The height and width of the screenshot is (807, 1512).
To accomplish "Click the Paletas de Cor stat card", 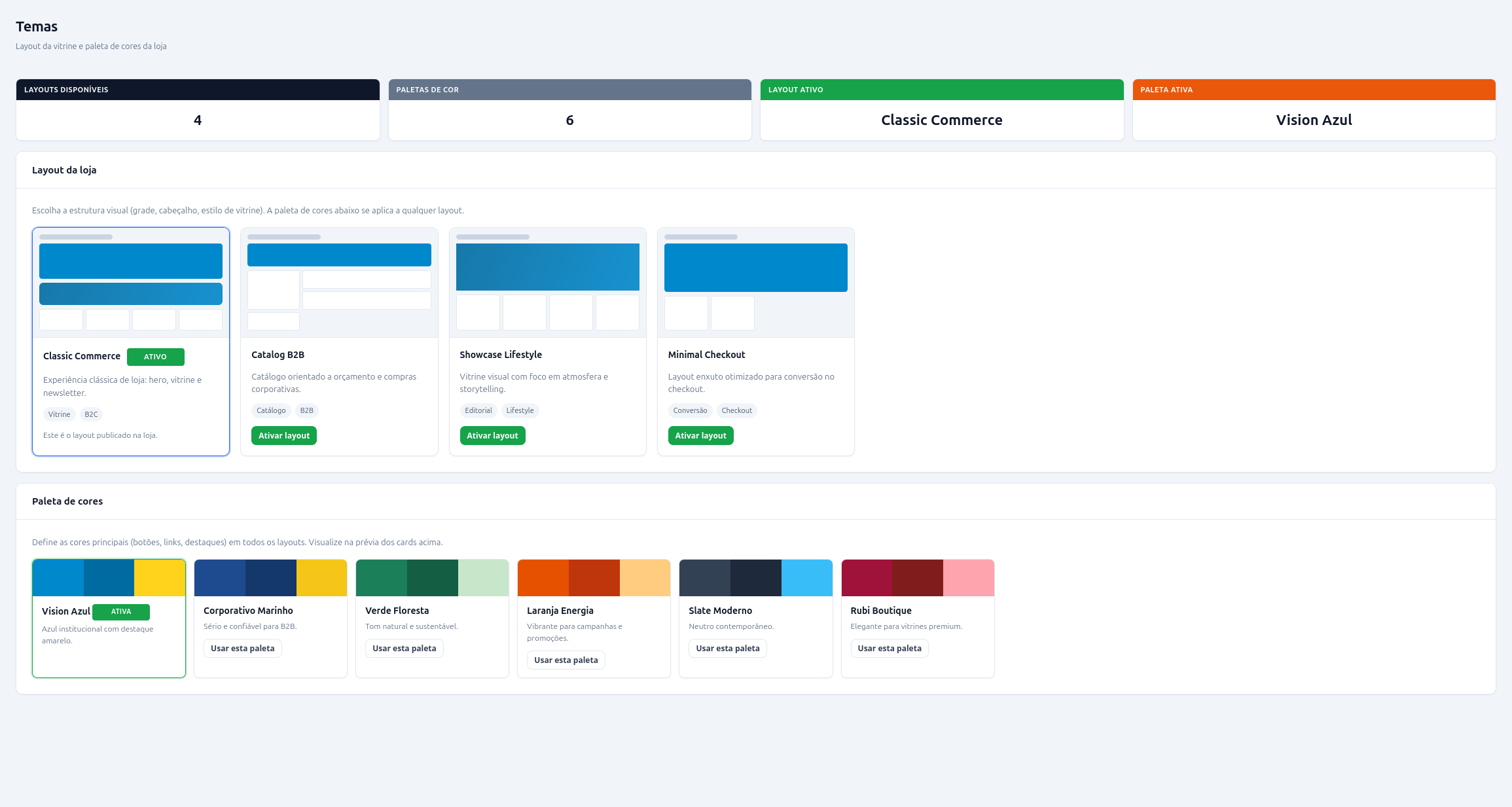I will click(570, 110).
